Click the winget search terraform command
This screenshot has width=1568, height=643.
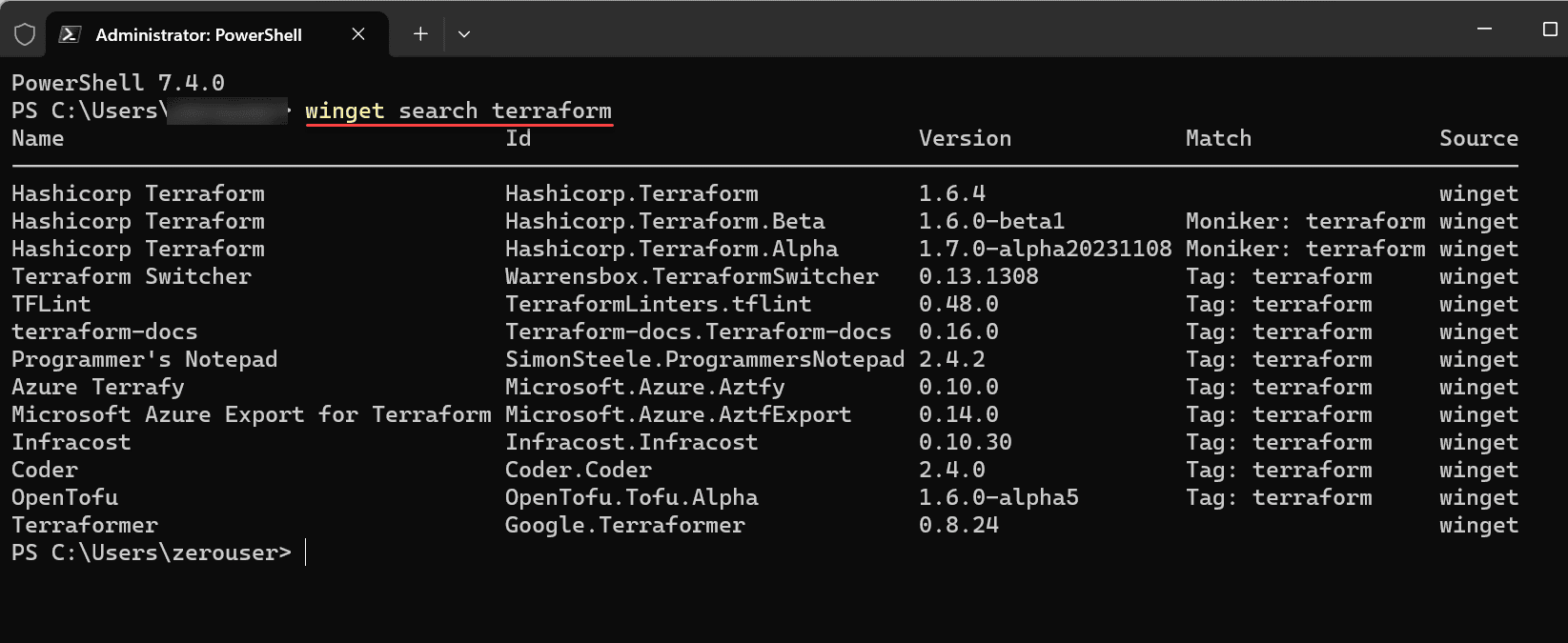[x=458, y=111]
